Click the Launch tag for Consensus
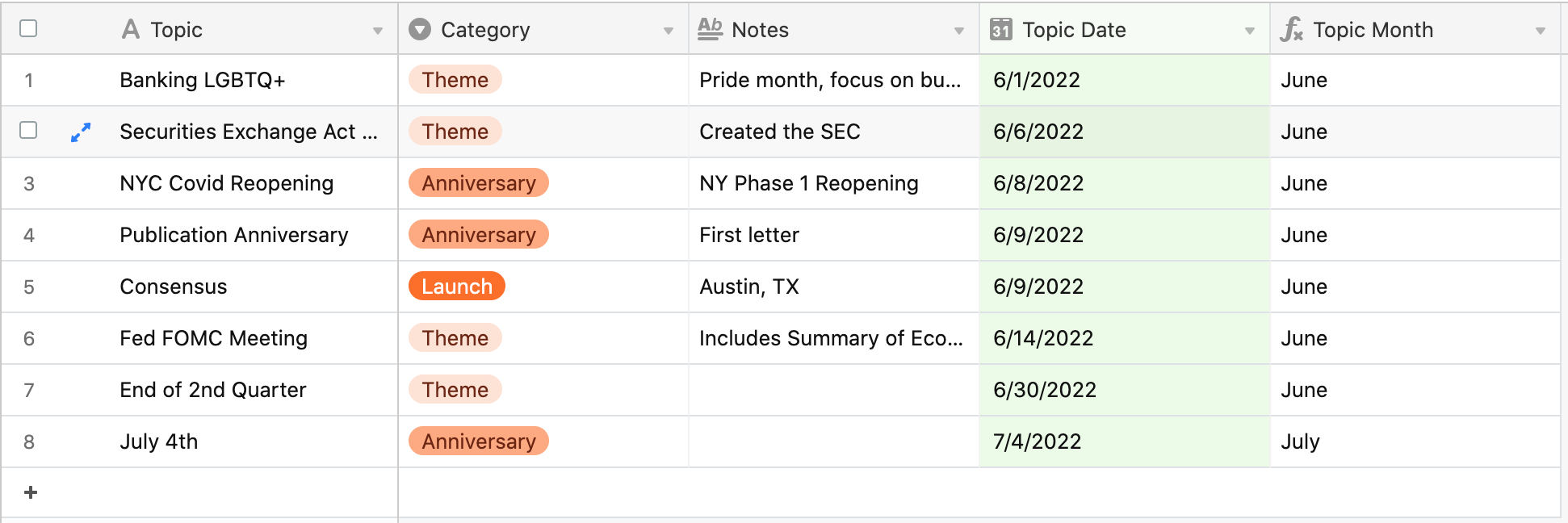The width and height of the screenshot is (1568, 523). [x=457, y=287]
